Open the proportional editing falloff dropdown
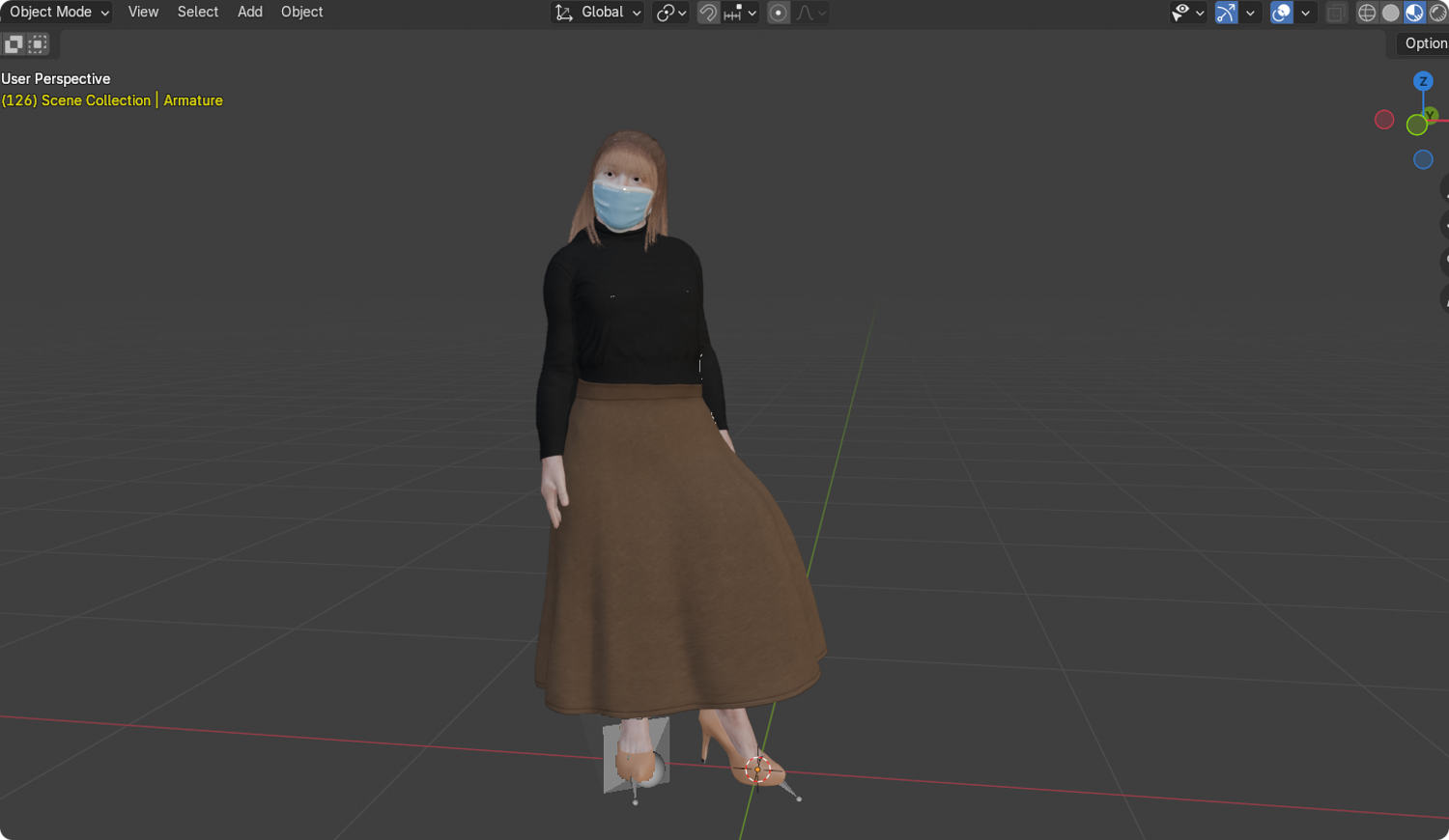The image size is (1449, 840). click(811, 13)
